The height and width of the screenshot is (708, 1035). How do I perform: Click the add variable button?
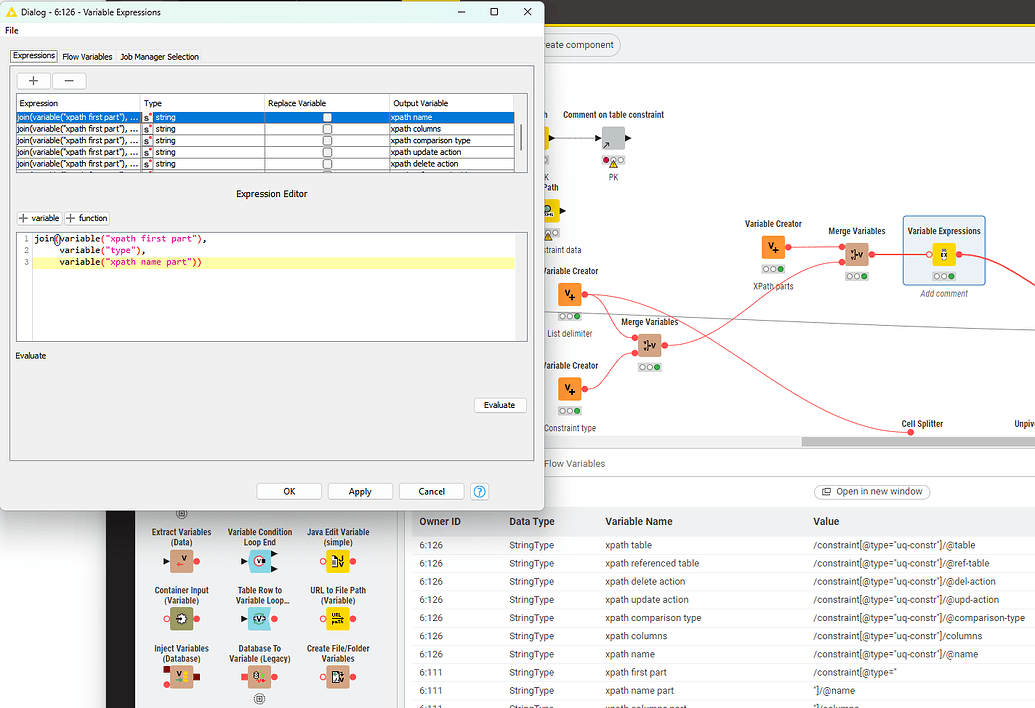click(39, 218)
